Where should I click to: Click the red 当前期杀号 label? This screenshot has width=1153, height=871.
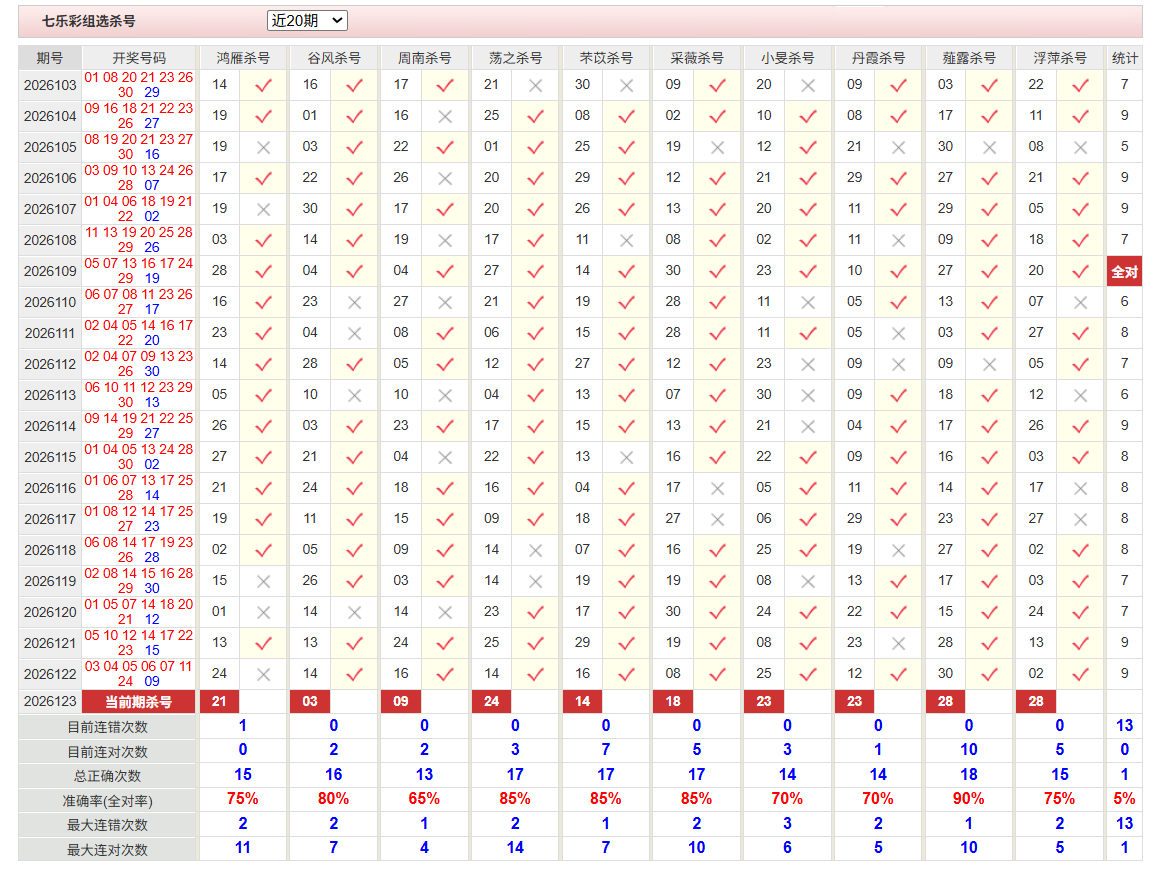[138, 702]
